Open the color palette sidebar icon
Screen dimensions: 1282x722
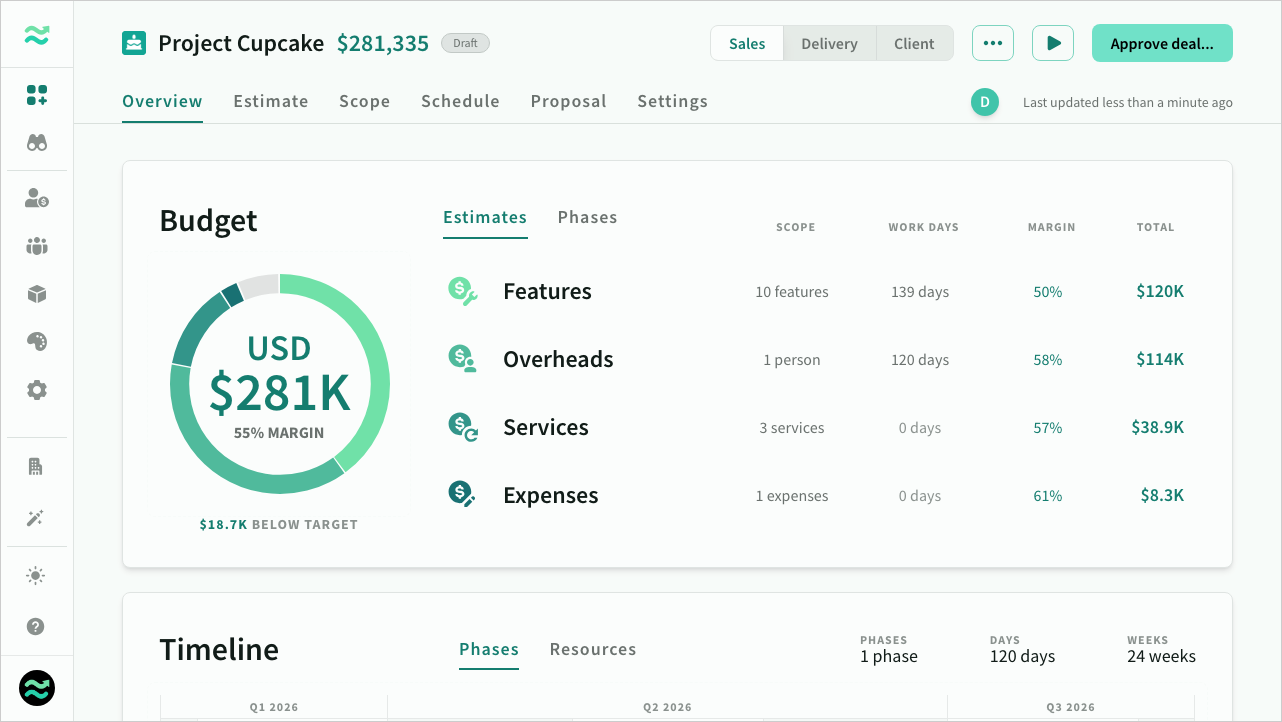pyautogui.click(x=37, y=342)
